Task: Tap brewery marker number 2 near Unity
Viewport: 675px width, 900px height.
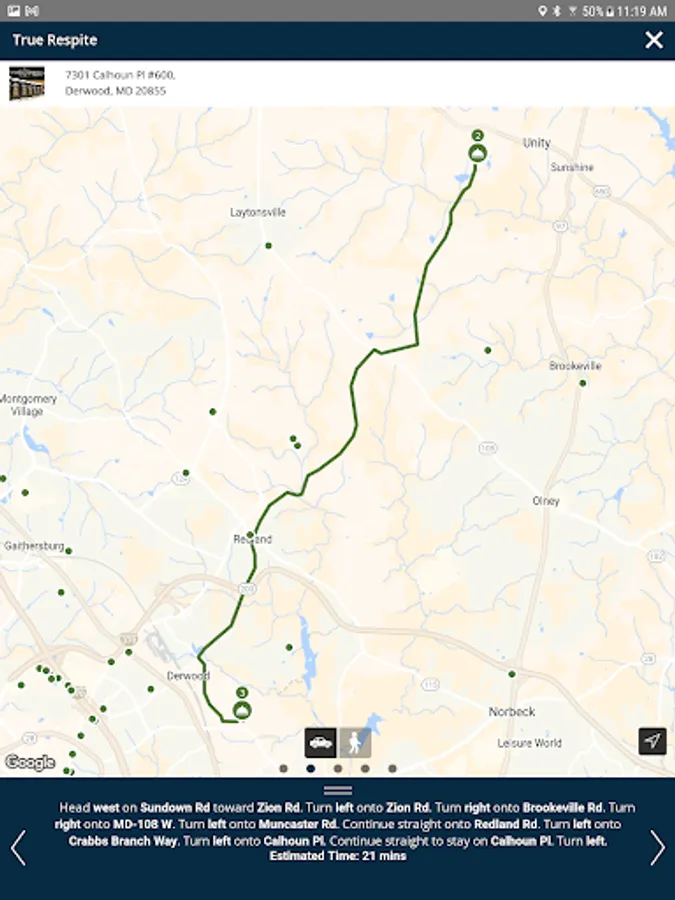Action: coord(478,153)
